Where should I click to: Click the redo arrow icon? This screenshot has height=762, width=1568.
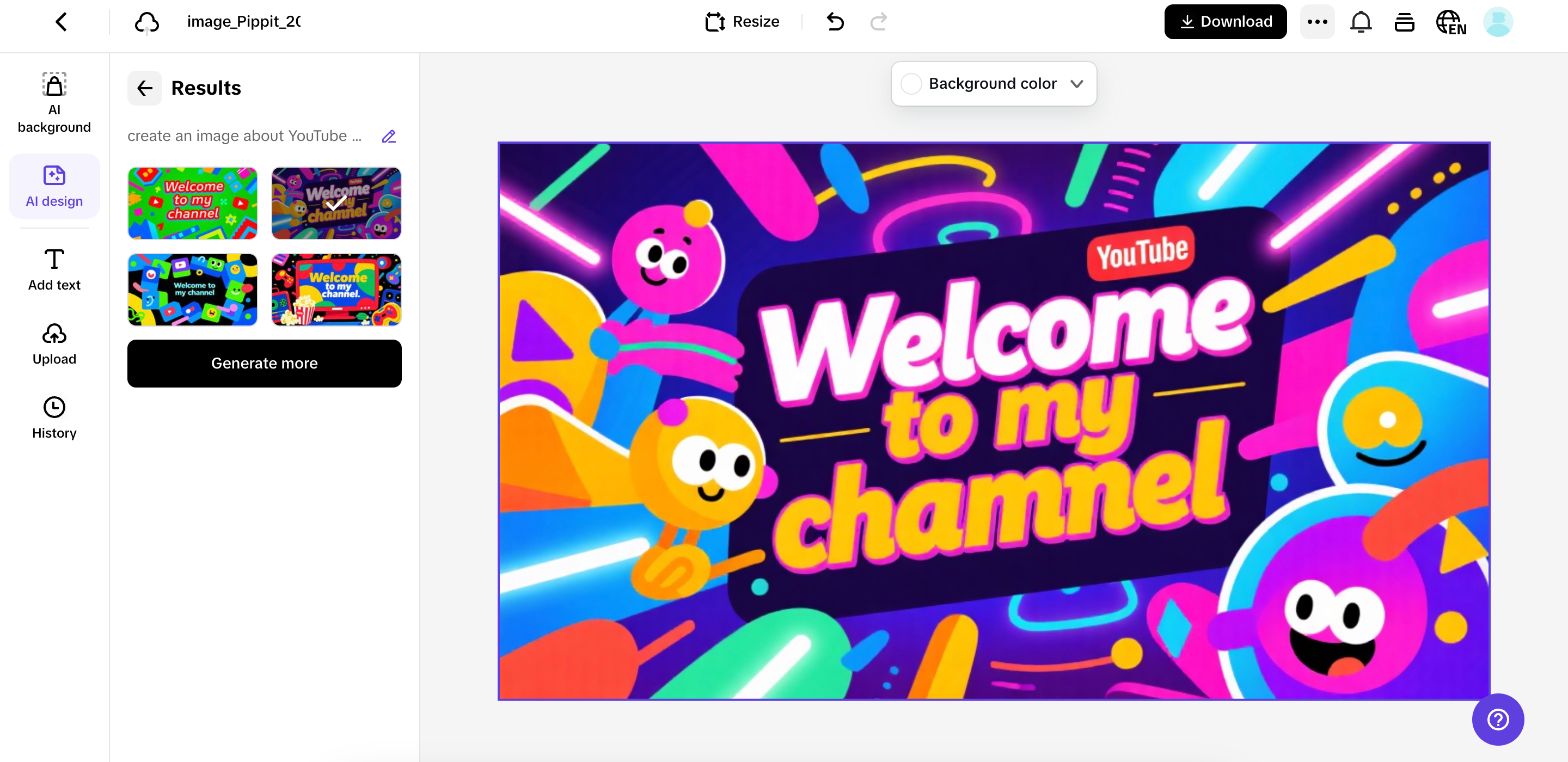pos(878,22)
